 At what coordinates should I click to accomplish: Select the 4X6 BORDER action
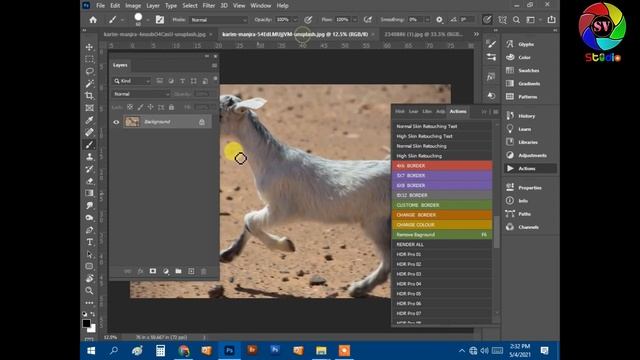pos(442,166)
